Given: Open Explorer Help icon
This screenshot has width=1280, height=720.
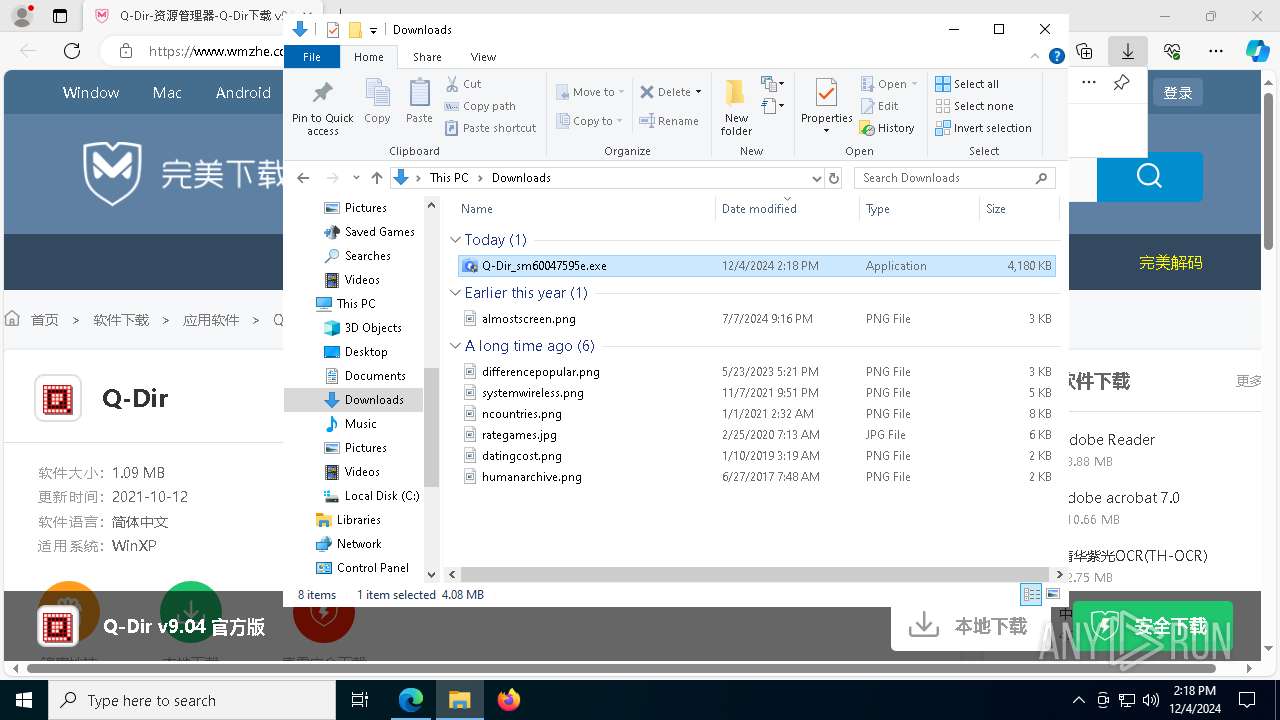Looking at the screenshot, I should [x=1056, y=57].
